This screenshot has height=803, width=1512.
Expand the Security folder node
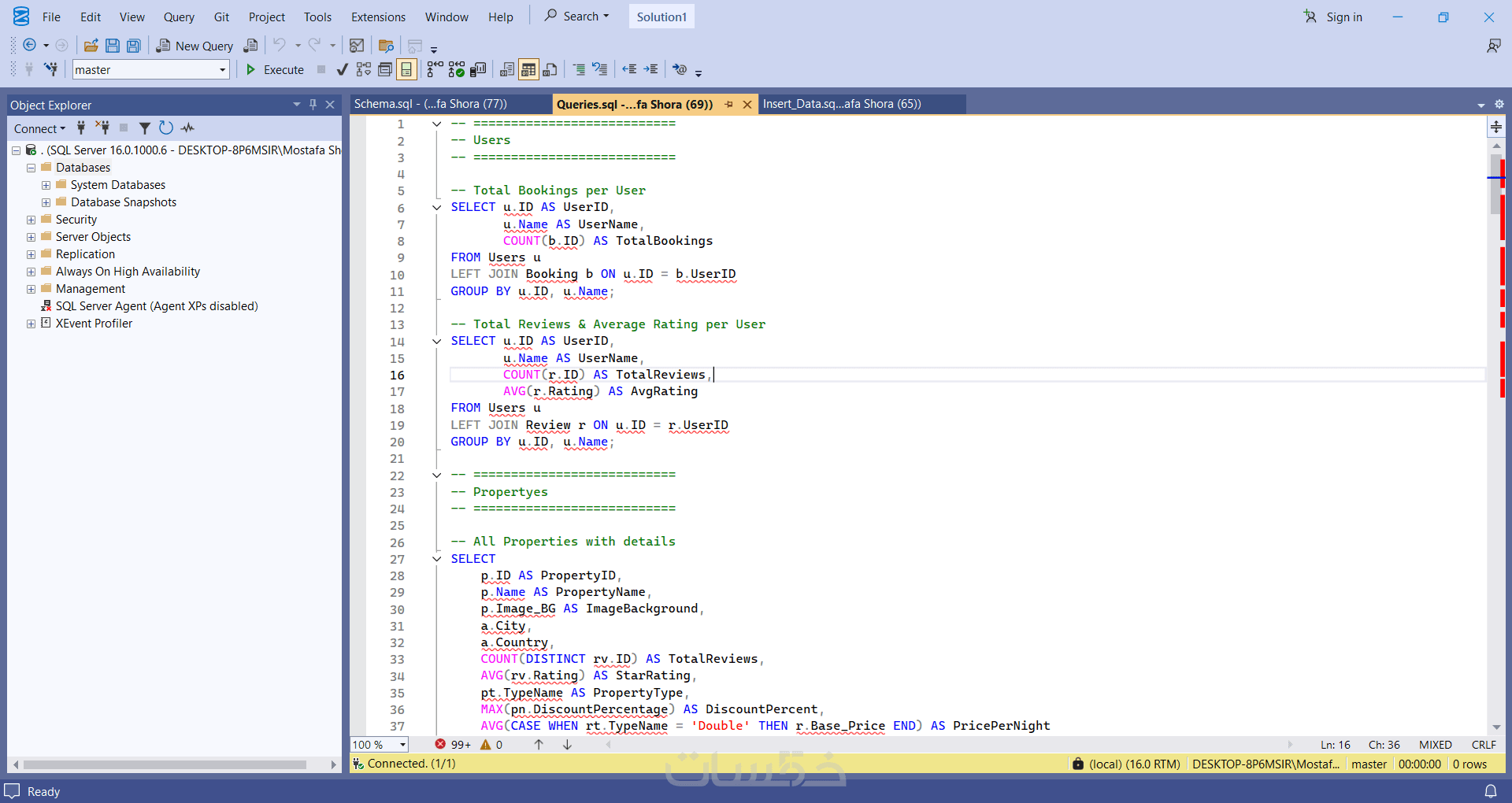click(31, 220)
